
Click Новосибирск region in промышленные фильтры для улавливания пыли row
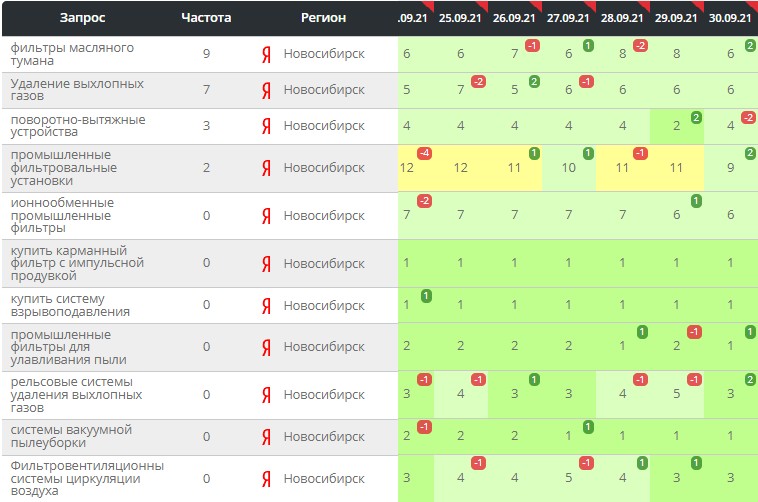[324, 347]
